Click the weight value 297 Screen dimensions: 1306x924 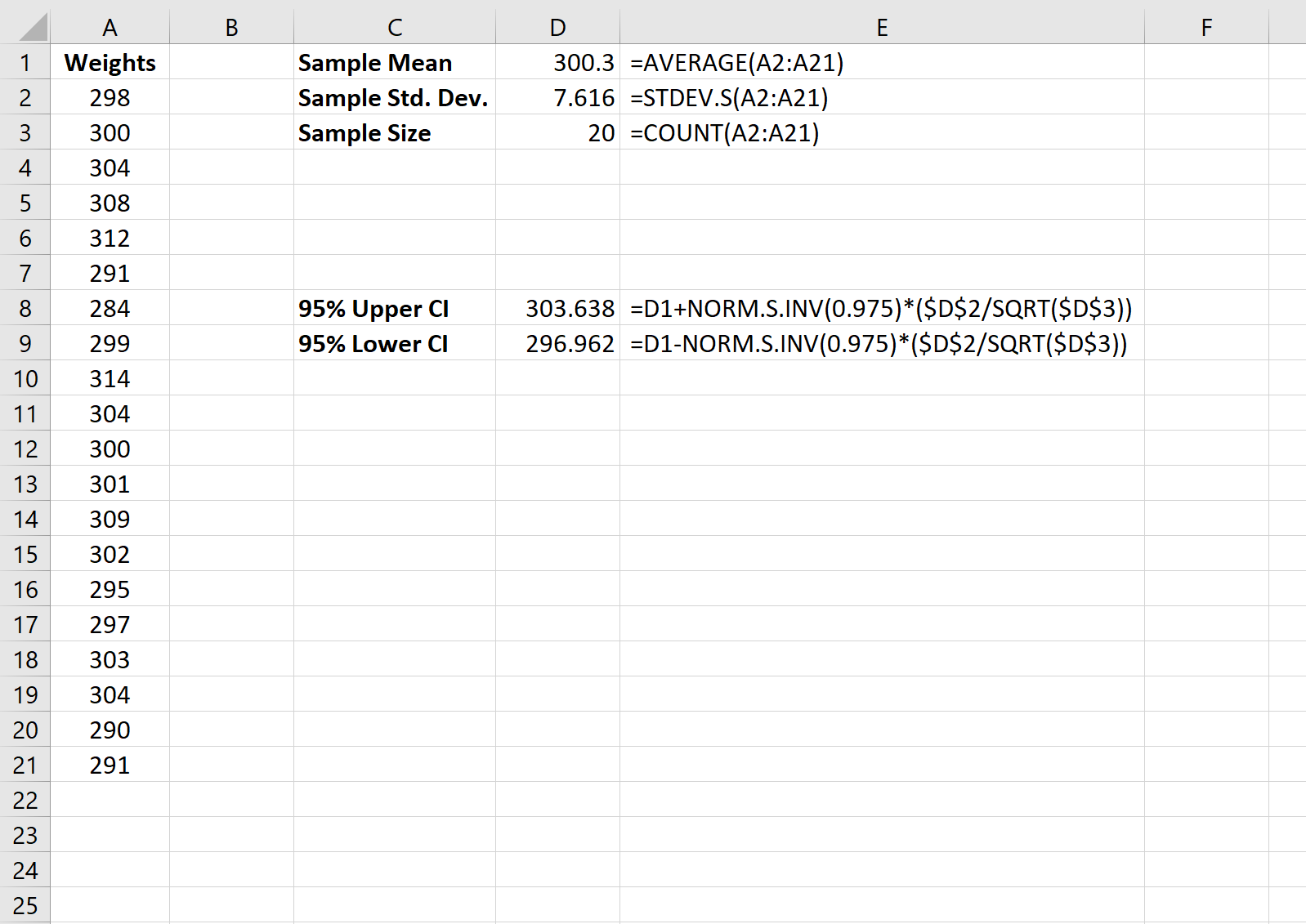click(110, 624)
